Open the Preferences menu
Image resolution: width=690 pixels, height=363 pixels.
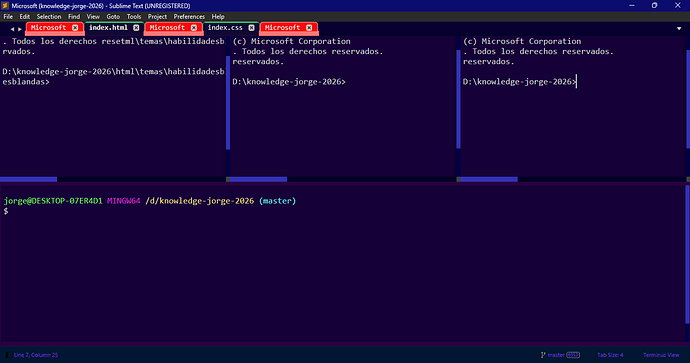[x=189, y=17]
